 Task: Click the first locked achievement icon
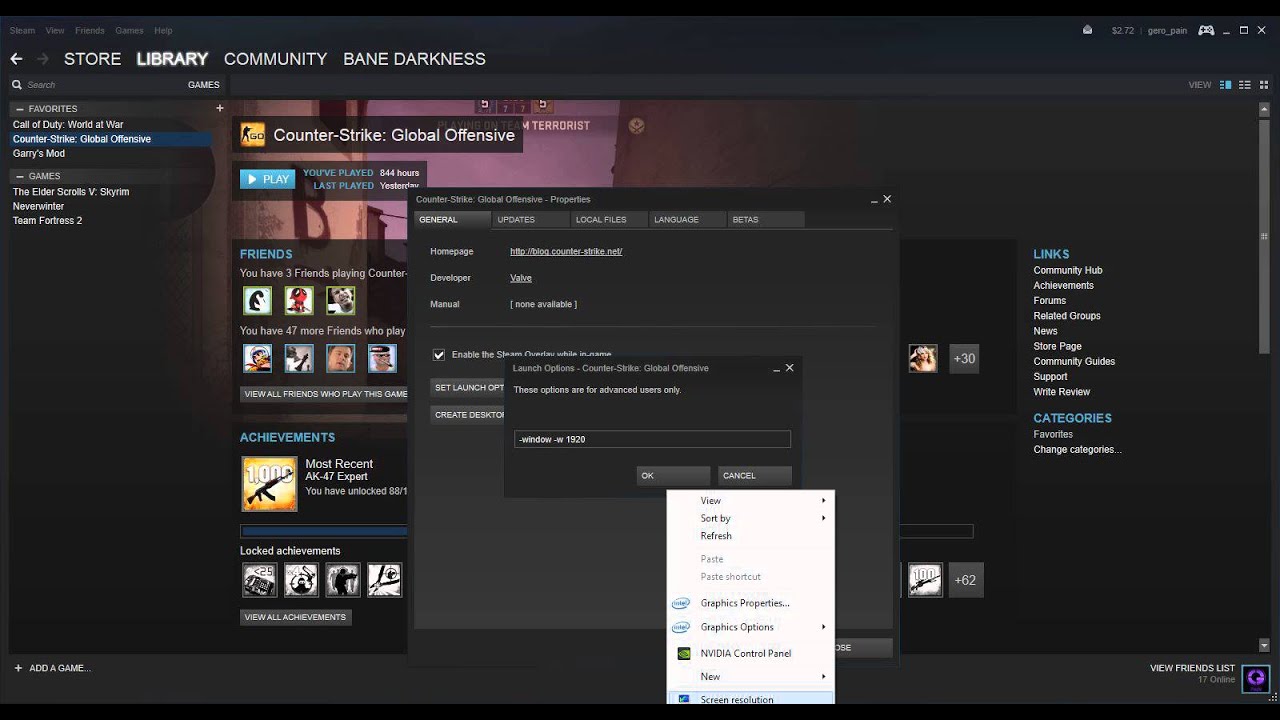tap(259, 580)
